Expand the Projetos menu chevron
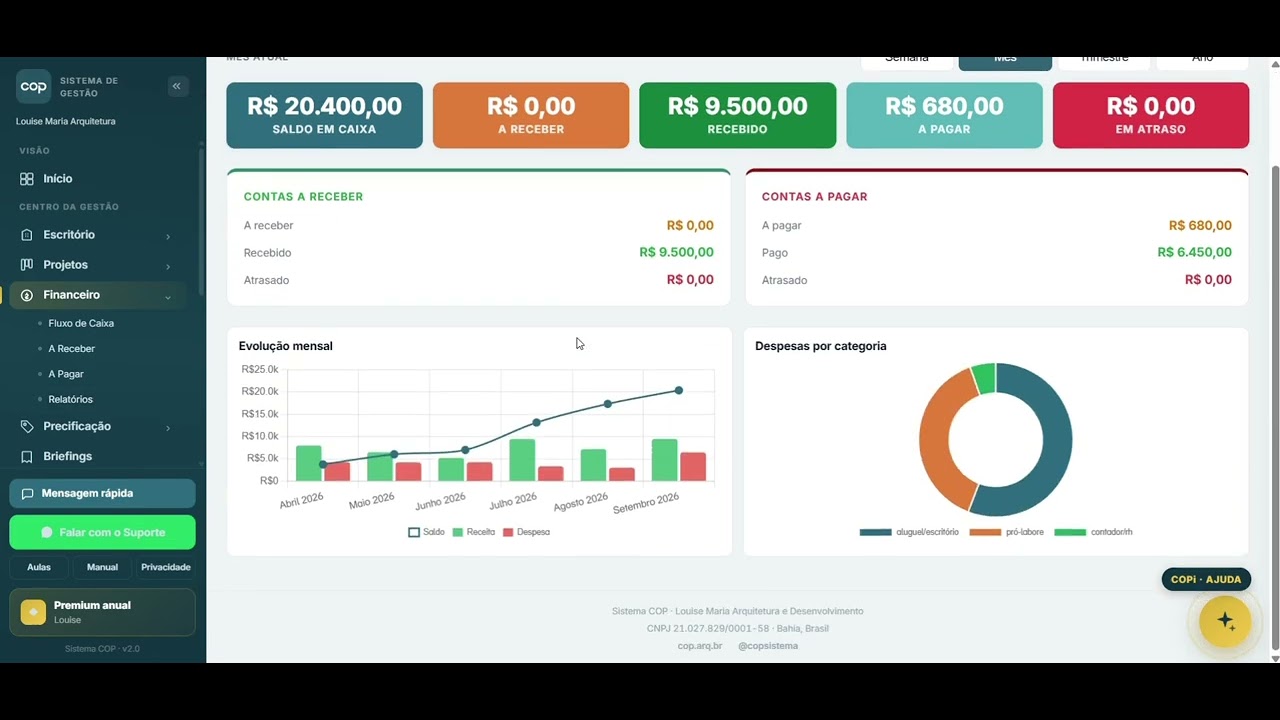1280x720 pixels. [x=168, y=266]
